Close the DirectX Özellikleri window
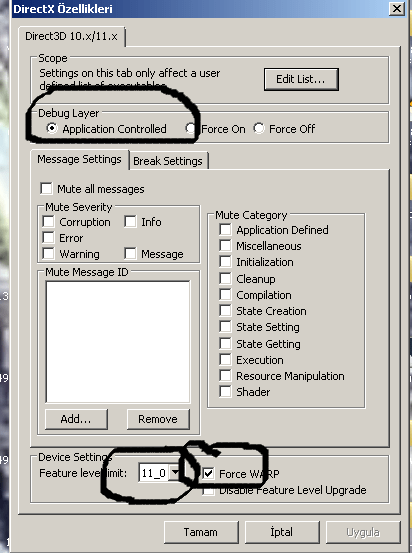The image size is (412, 553). tap(396, 8)
